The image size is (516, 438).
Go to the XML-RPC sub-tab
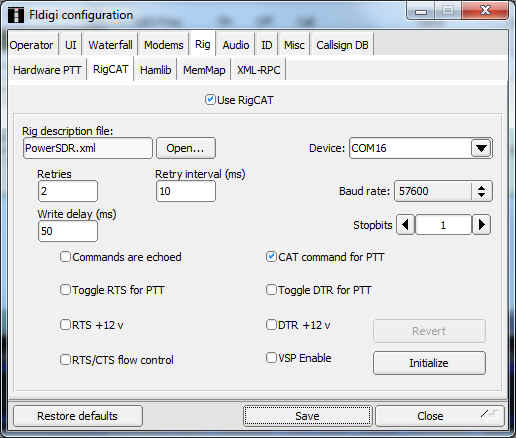point(258,70)
